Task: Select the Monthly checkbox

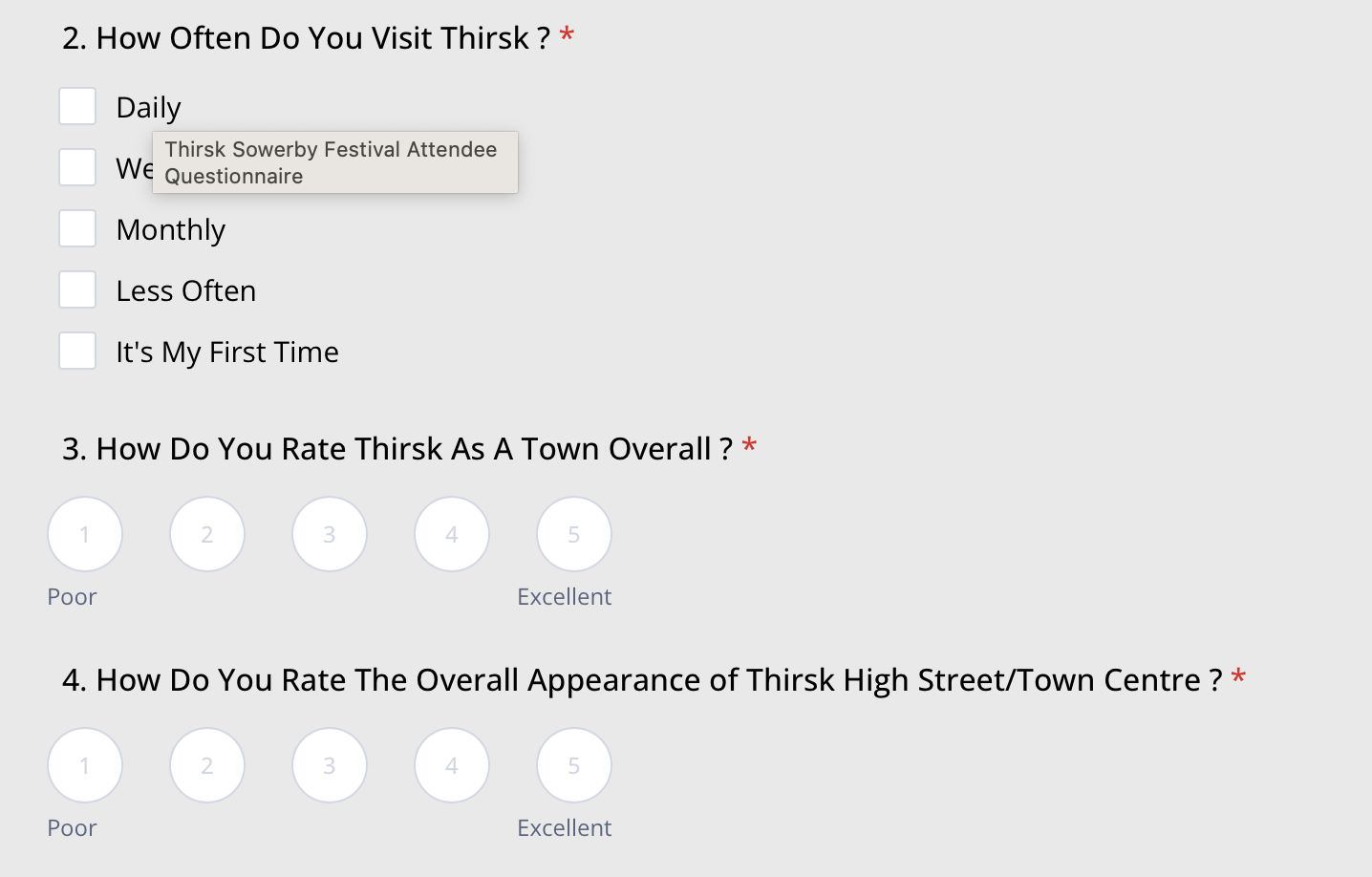Action: (x=77, y=229)
